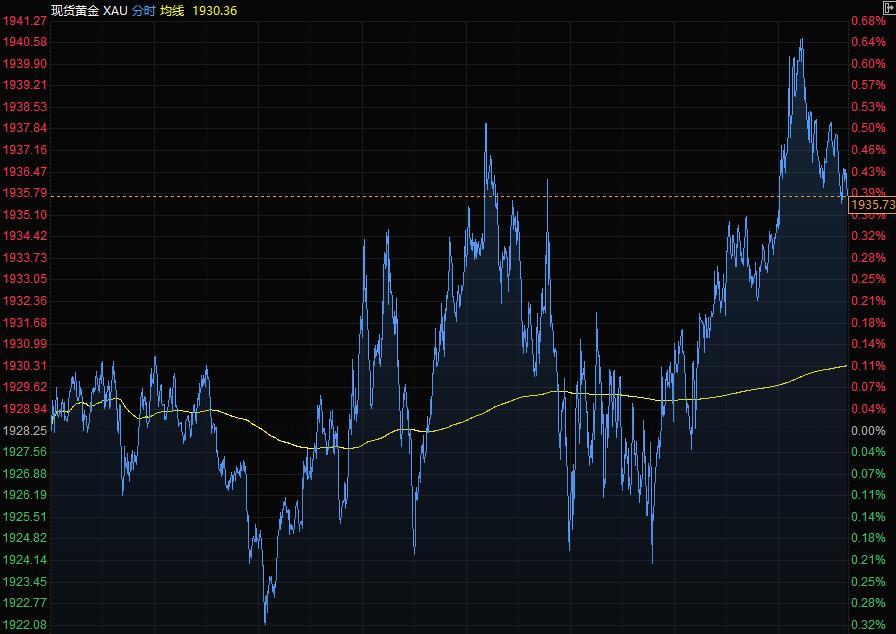Click the red 0.50% percentage axis label
Image resolution: width=896 pixels, height=634 pixels.
coord(868,128)
